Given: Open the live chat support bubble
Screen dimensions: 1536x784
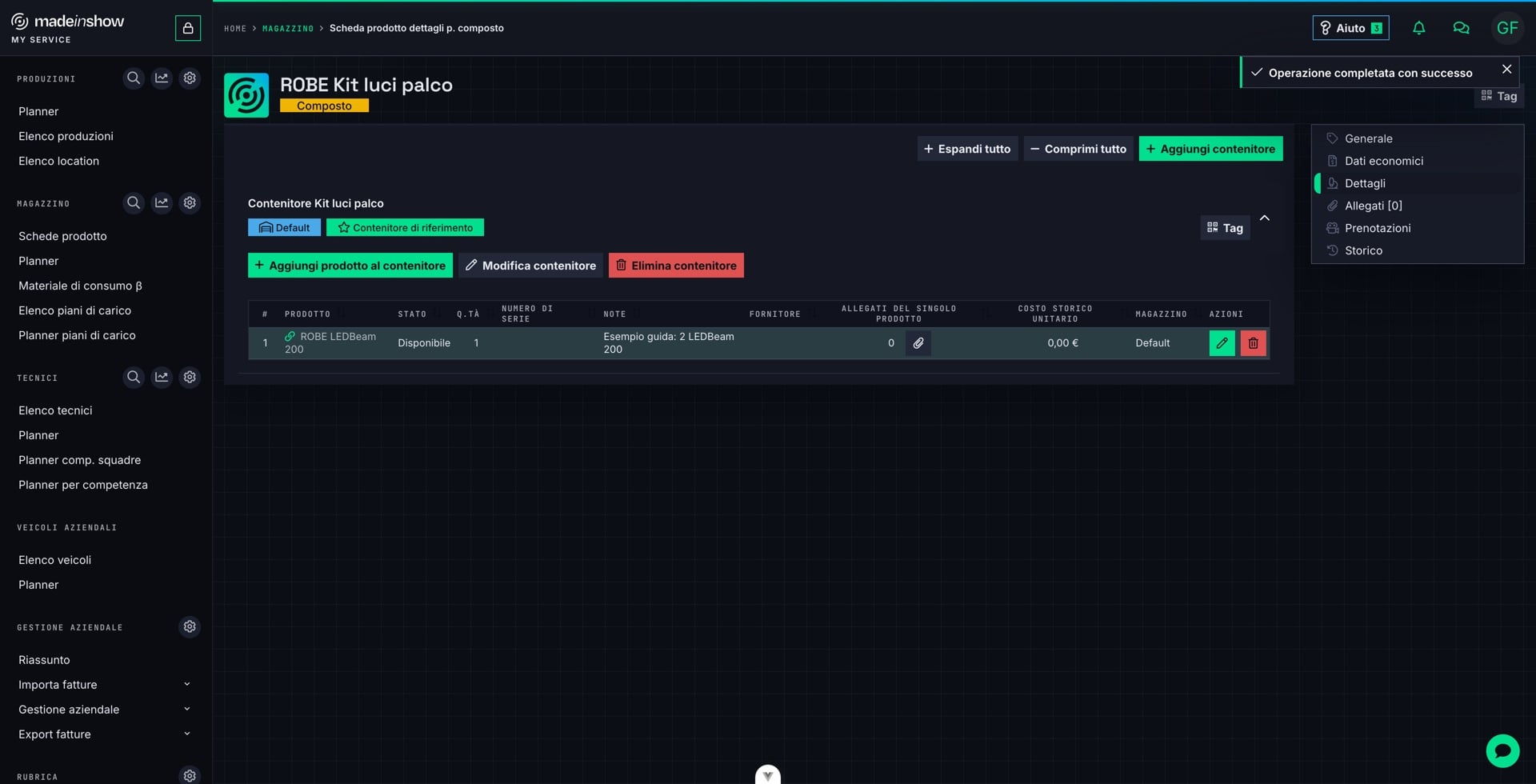Looking at the screenshot, I should click(x=1502, y=751).
